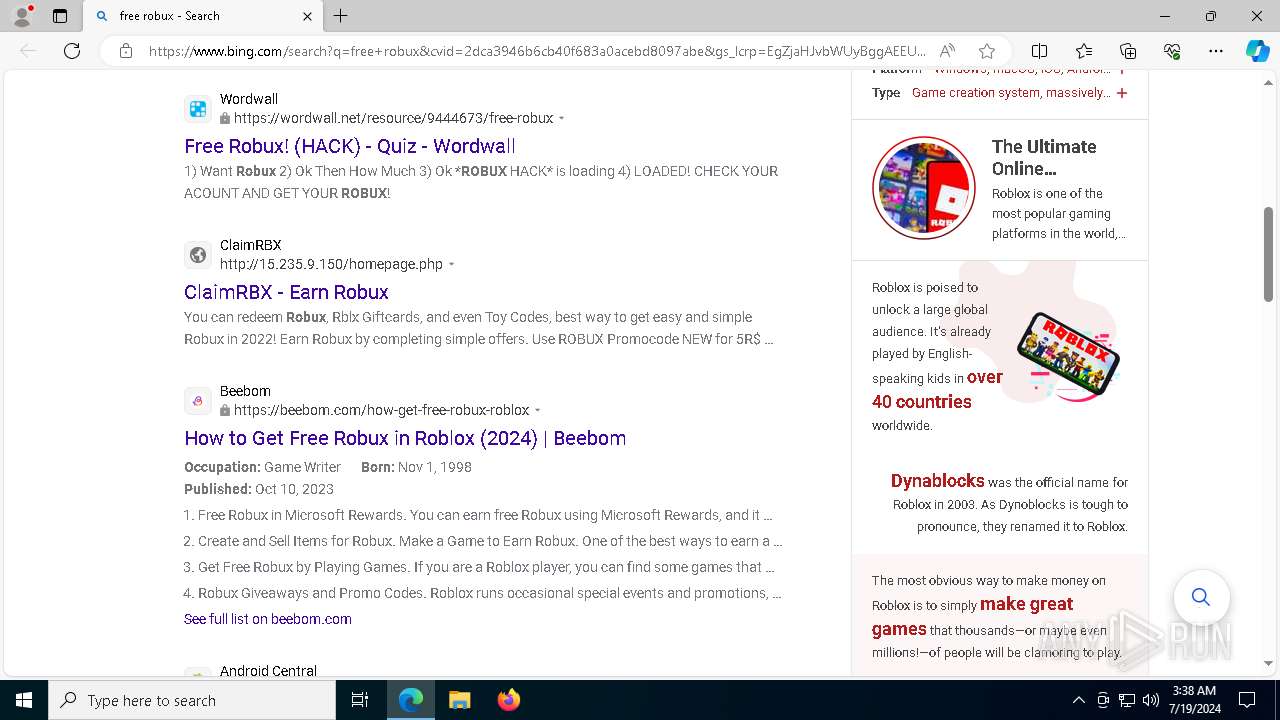Open network status tray icon
This screenshot has width=1280, height=720.
pyautogui.click(x=1126, y=700)
